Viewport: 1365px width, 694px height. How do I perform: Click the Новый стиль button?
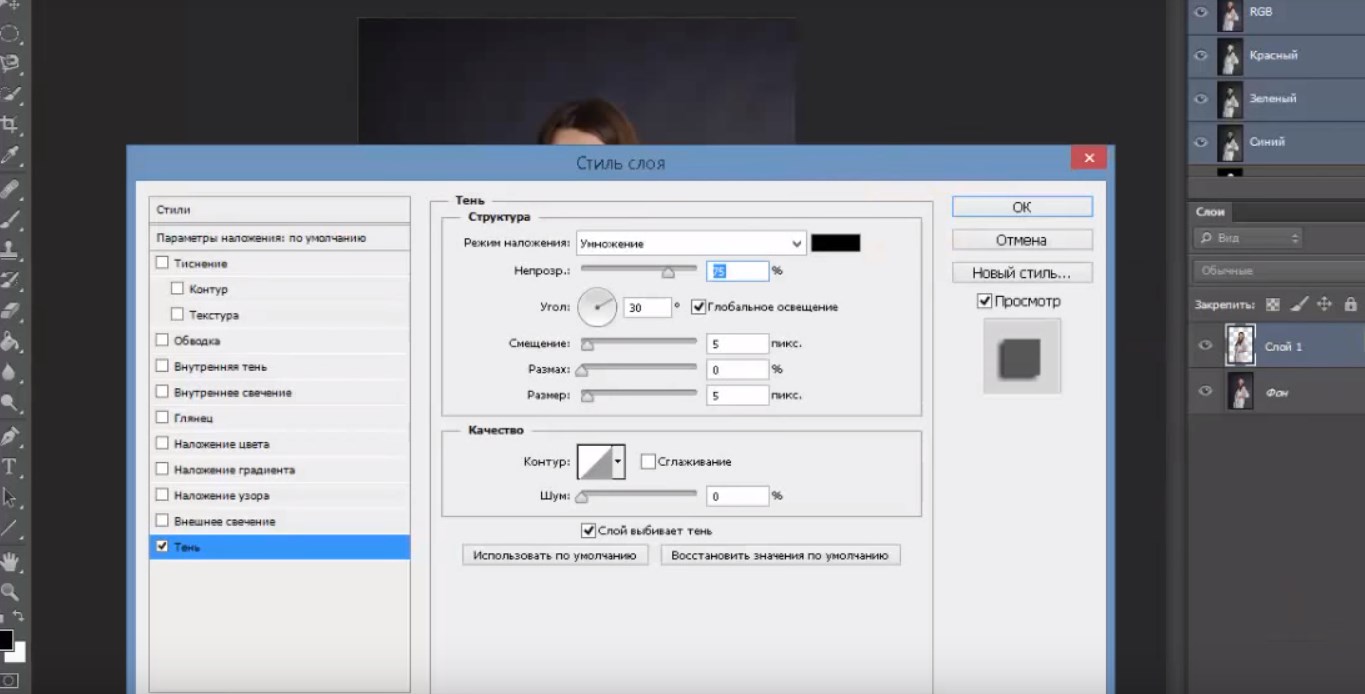click(x=1021, y=273)
